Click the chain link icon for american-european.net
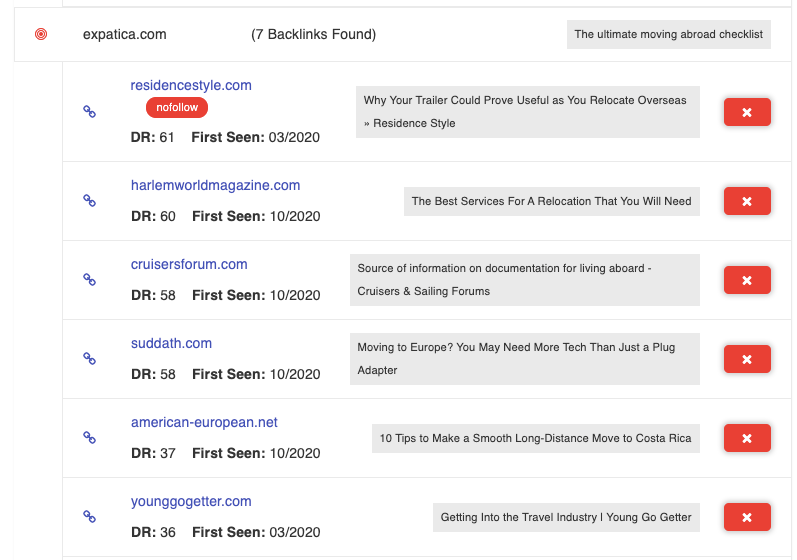 [89, 437]
